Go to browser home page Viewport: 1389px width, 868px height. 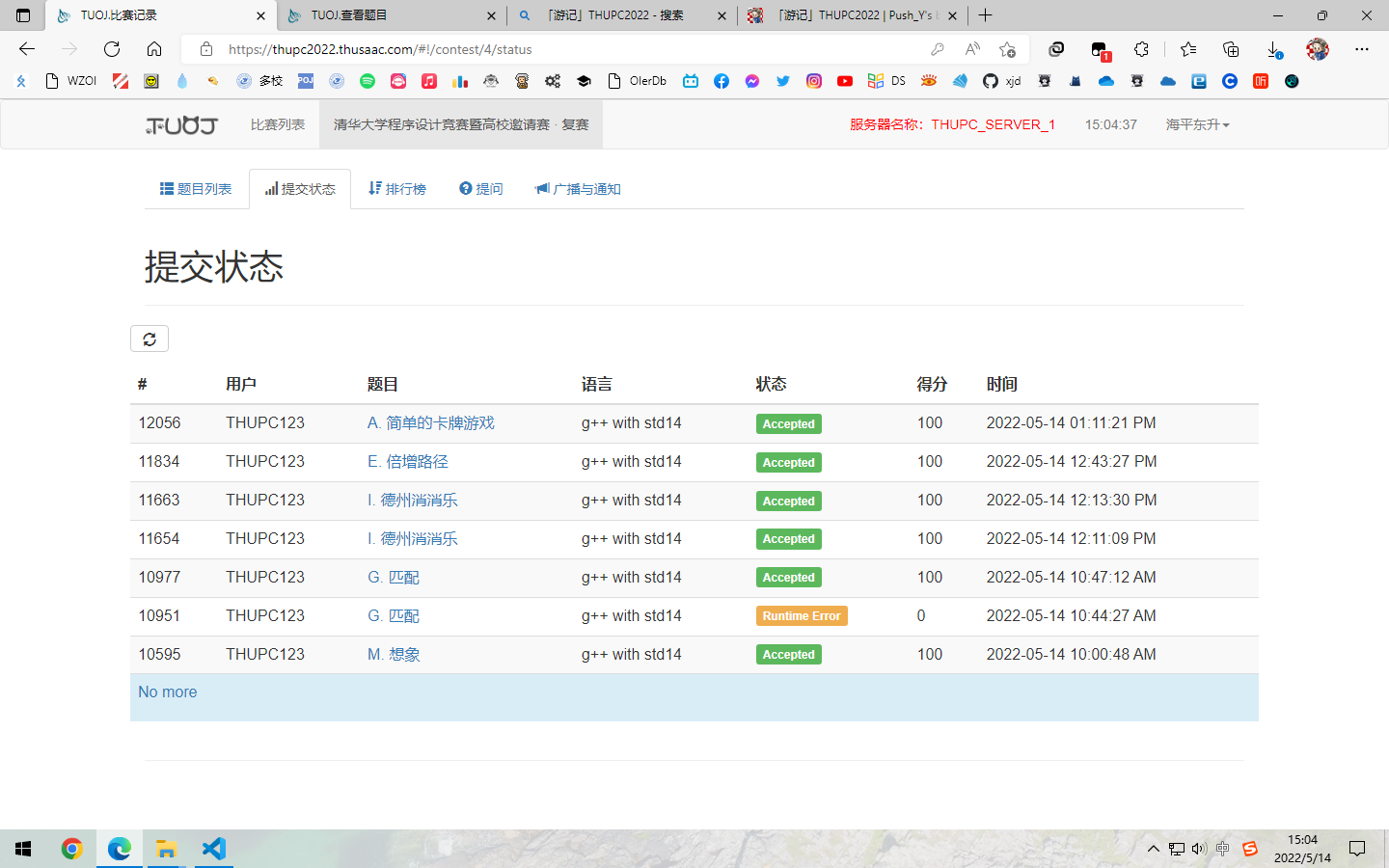(154, 49)
